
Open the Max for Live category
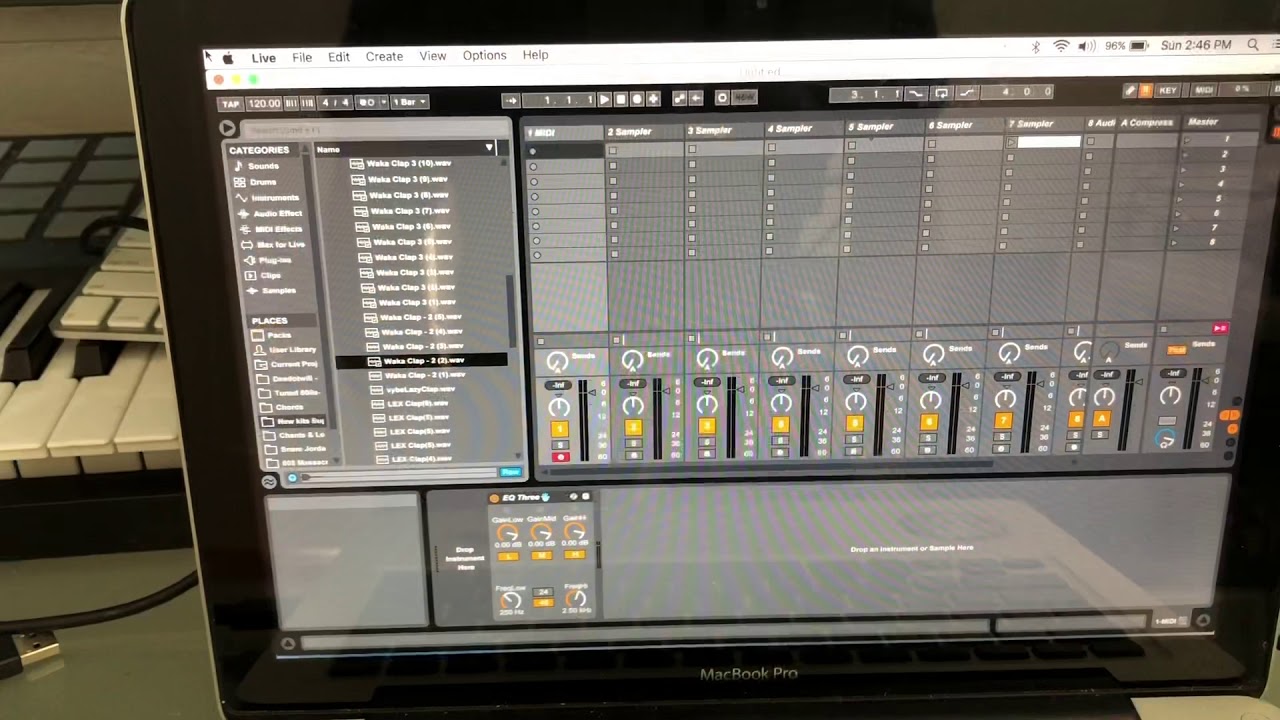(274, 244)
